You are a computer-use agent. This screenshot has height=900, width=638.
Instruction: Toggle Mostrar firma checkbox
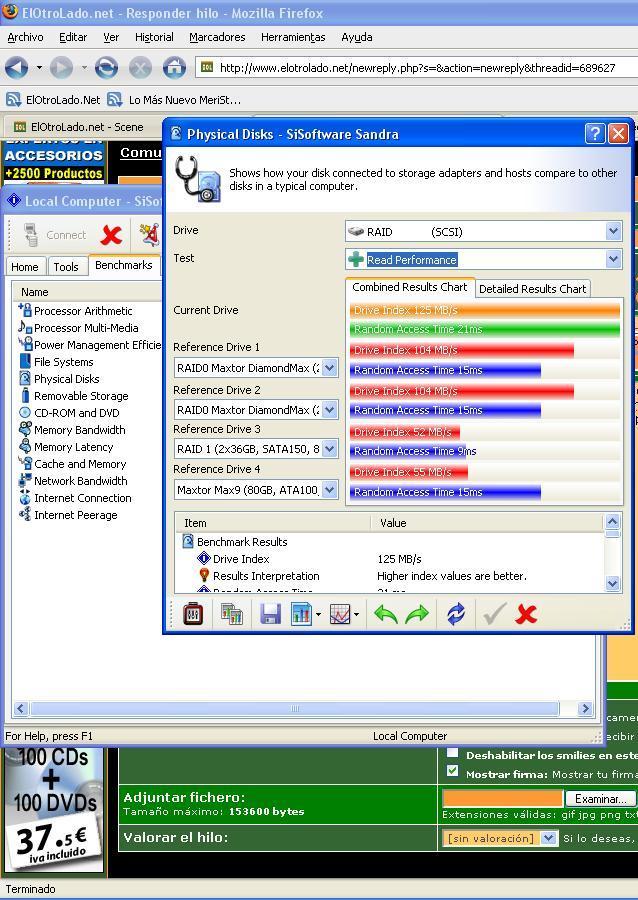click(453, 772)
